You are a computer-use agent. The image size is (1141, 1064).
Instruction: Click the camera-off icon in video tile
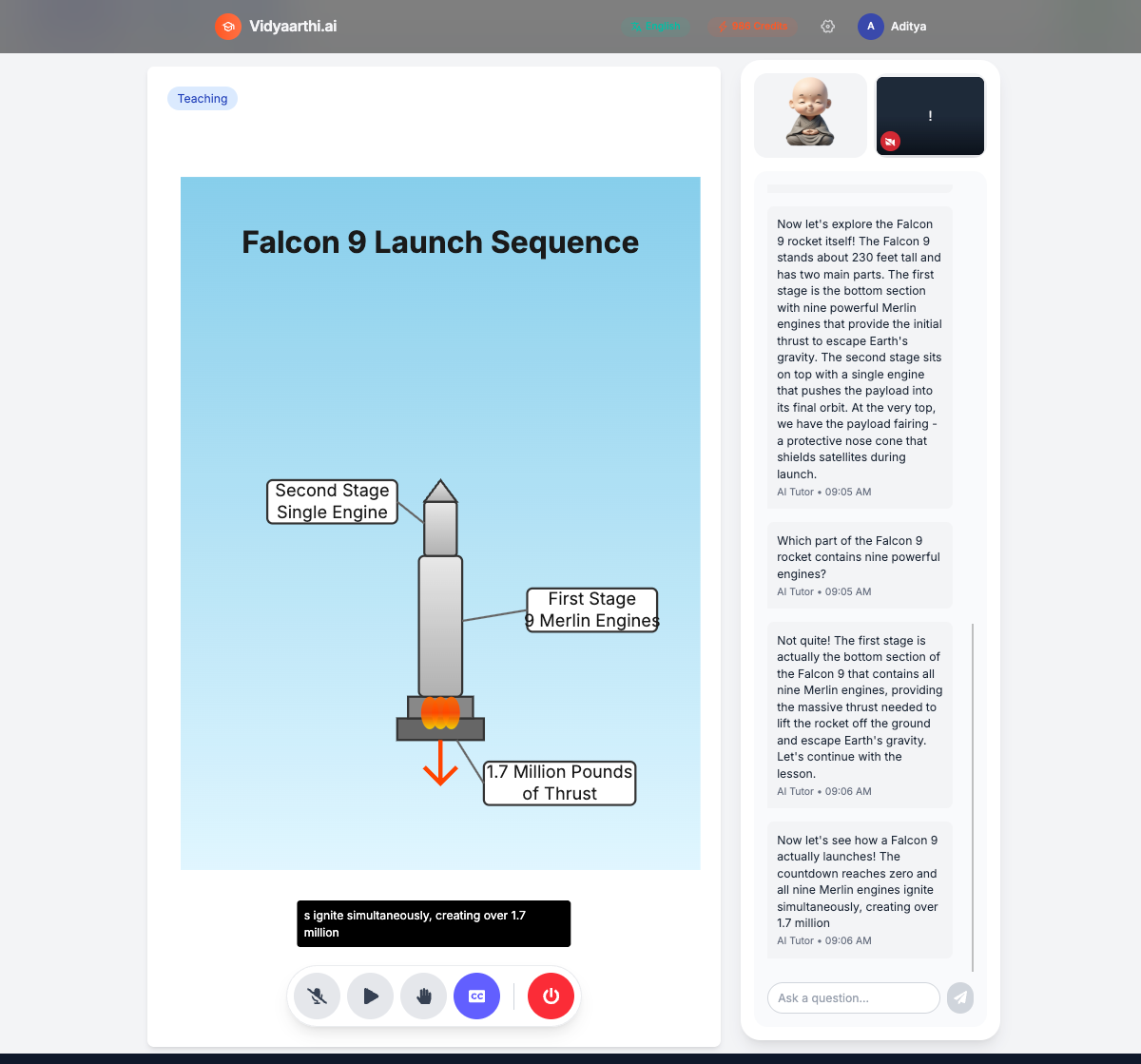click(x=890, y=142)
